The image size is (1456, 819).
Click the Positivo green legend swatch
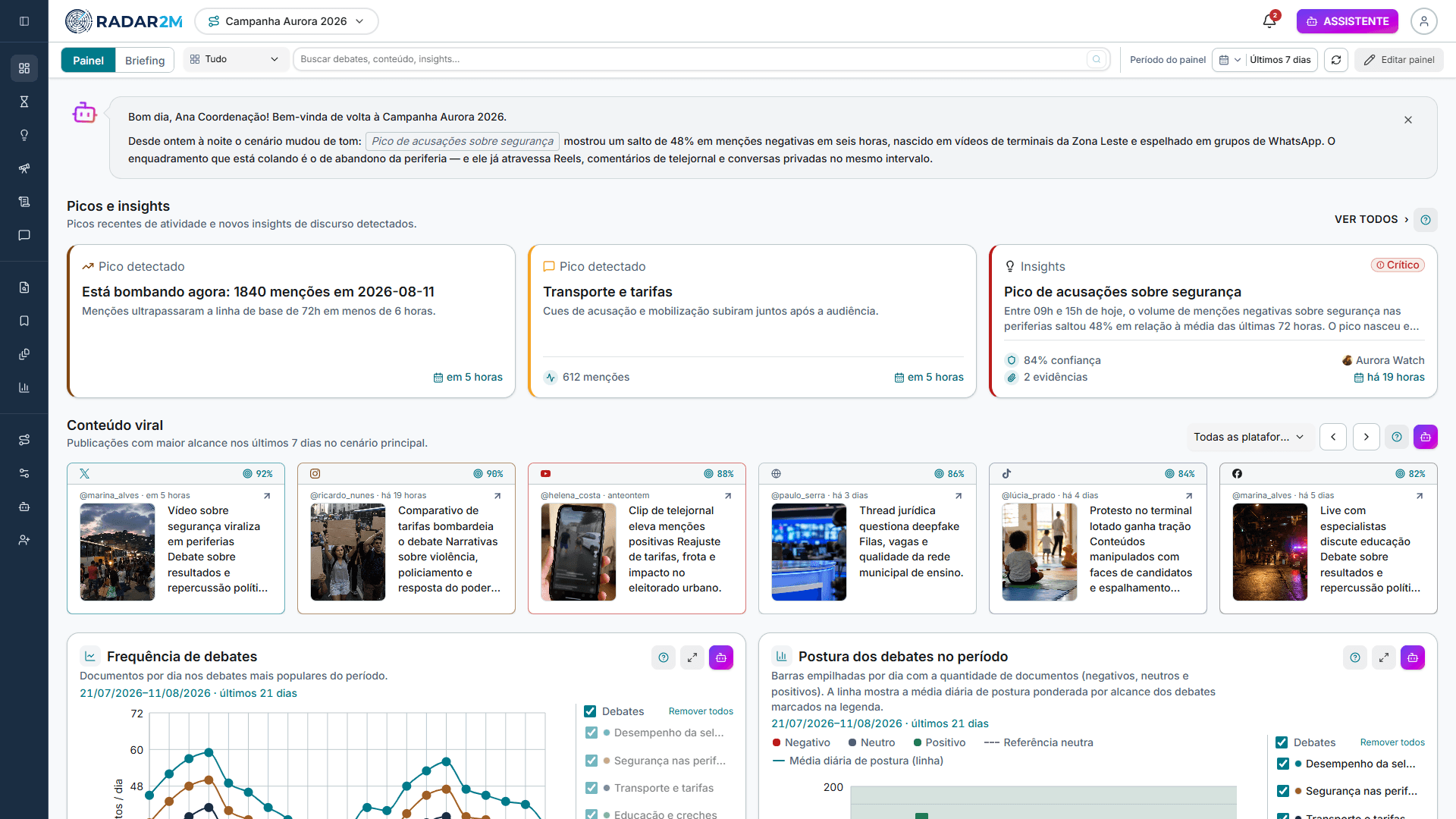(x=918, y=742)
